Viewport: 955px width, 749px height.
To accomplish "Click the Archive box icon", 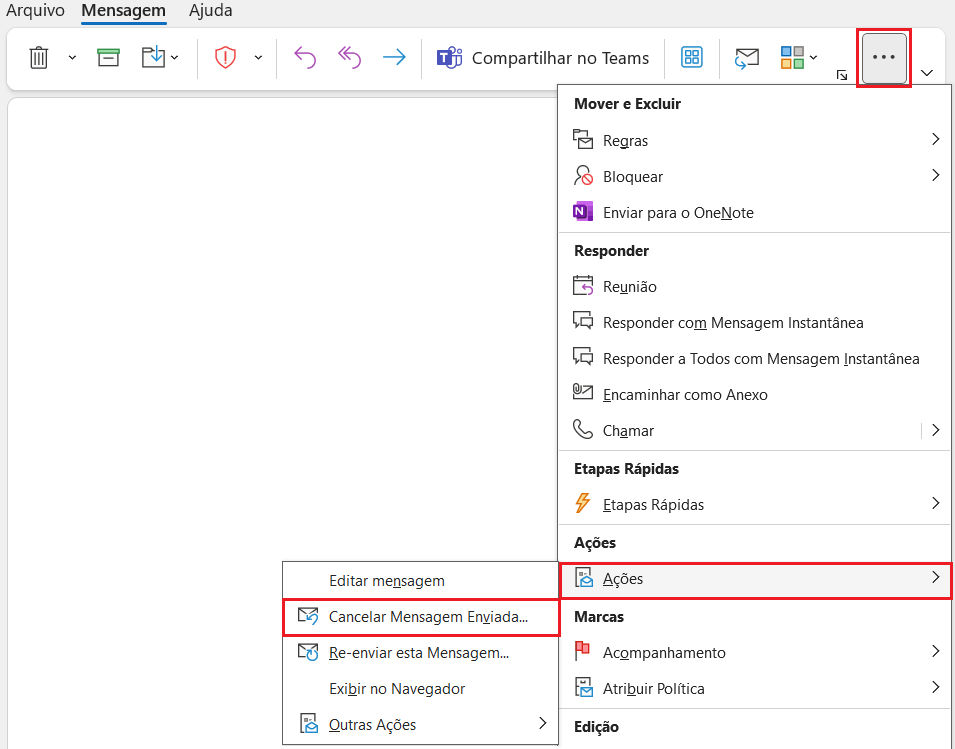I will tap(108, 58).
